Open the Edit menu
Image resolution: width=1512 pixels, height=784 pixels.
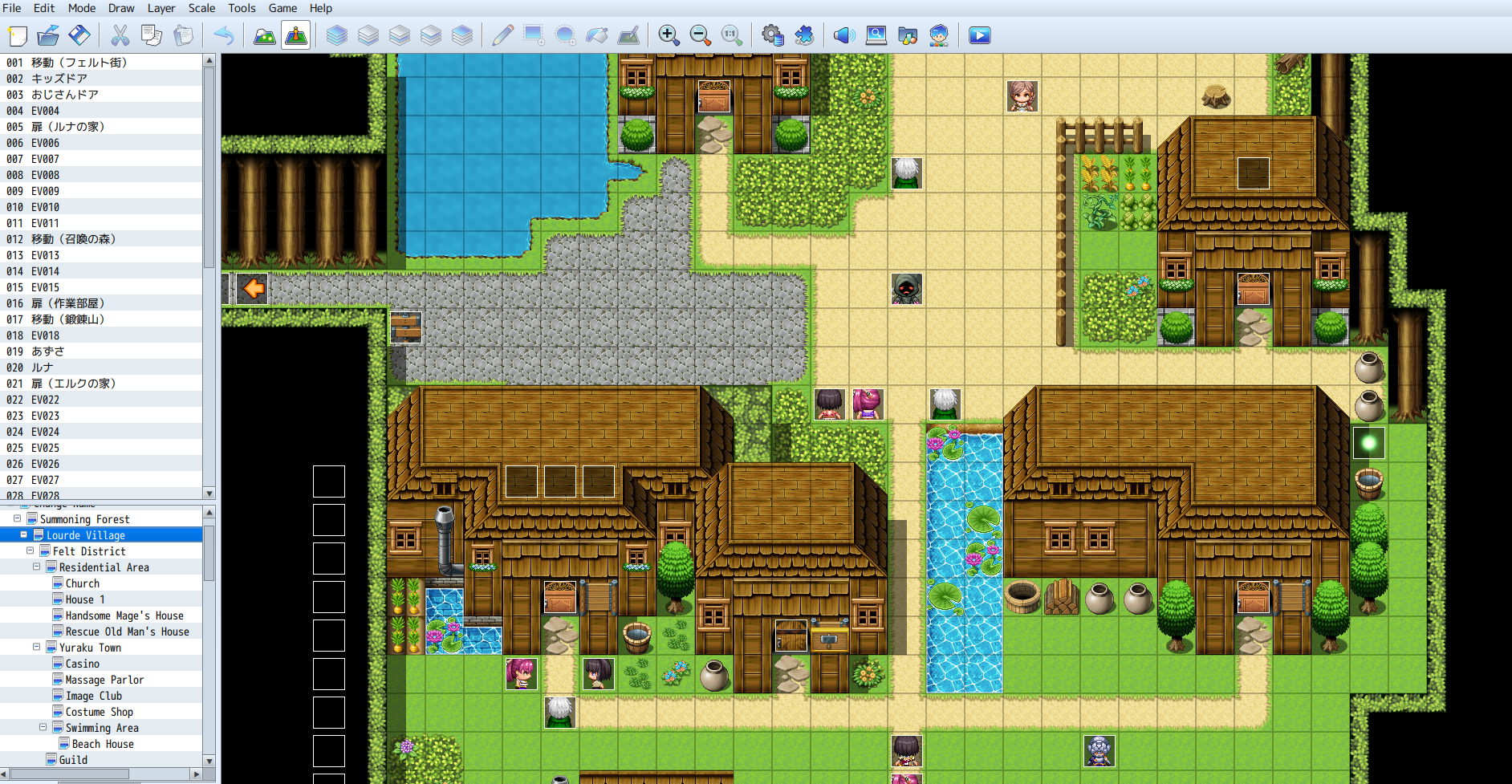pyautogui.click(x=44, y=8)
